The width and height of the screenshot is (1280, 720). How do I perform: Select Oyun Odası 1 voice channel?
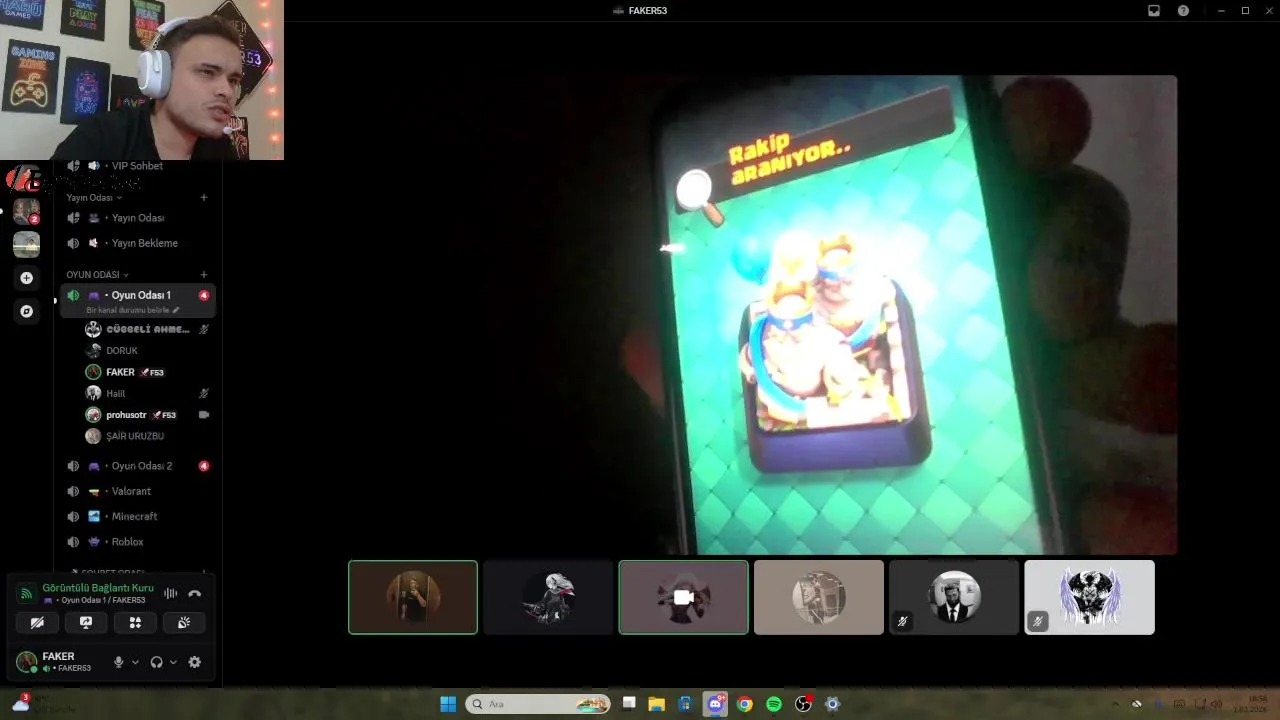tap(138, 300)
